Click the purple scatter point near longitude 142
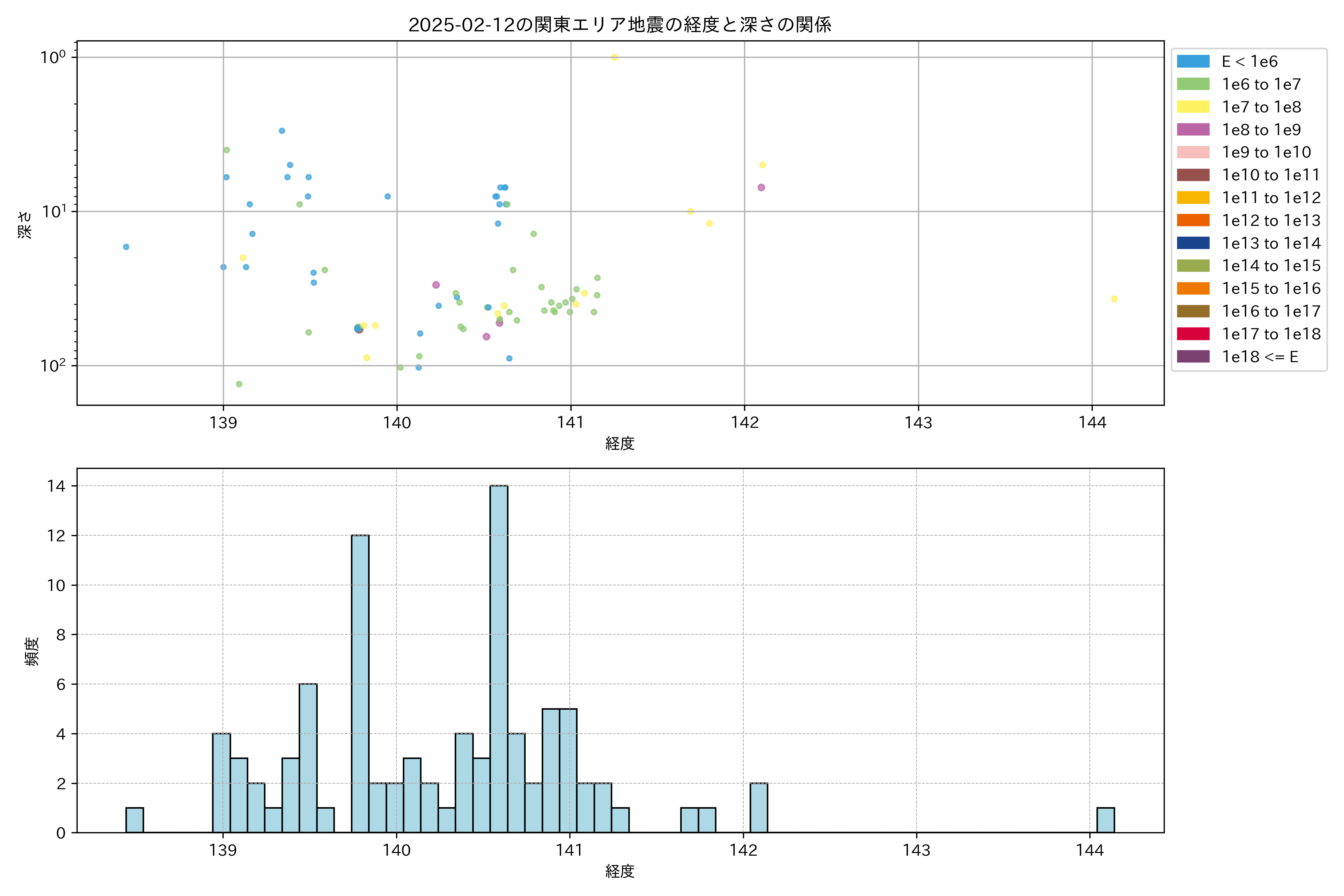The image size is (1344, 896). coord(761,187)
